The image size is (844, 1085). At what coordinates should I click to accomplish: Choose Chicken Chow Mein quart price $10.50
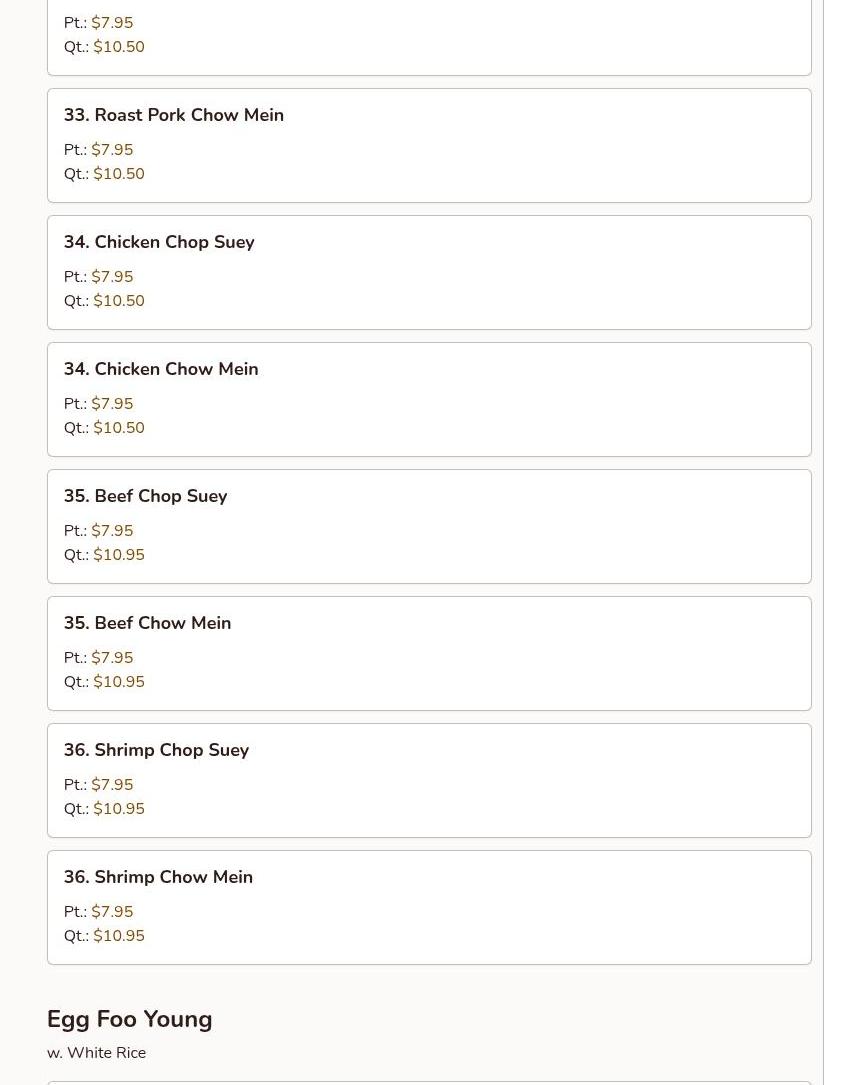(x=119, y=428)
